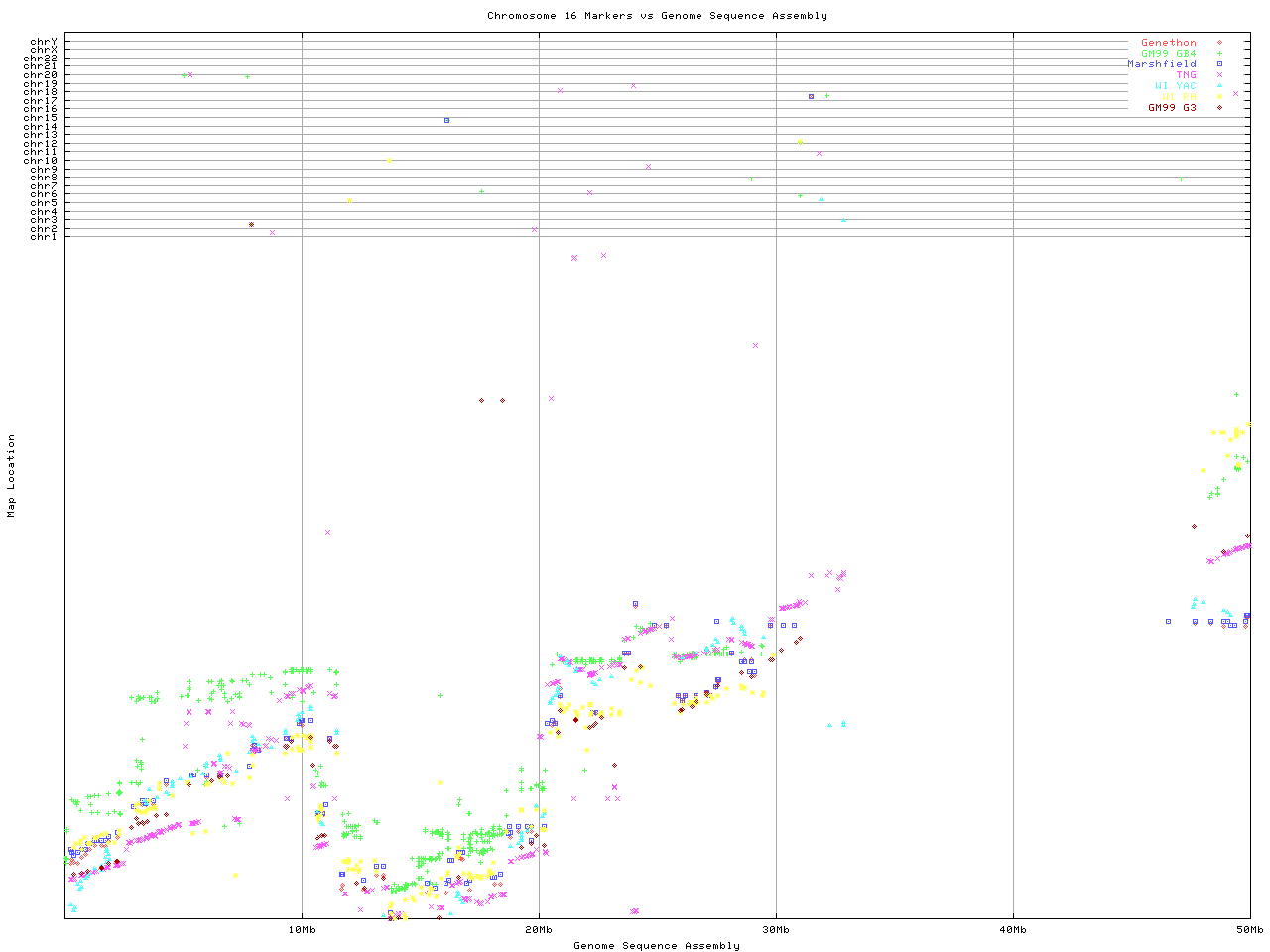Screen dimensions: 1270x952
Task: Click the GM99 GB4 legend text
Action: point(1168,54)
